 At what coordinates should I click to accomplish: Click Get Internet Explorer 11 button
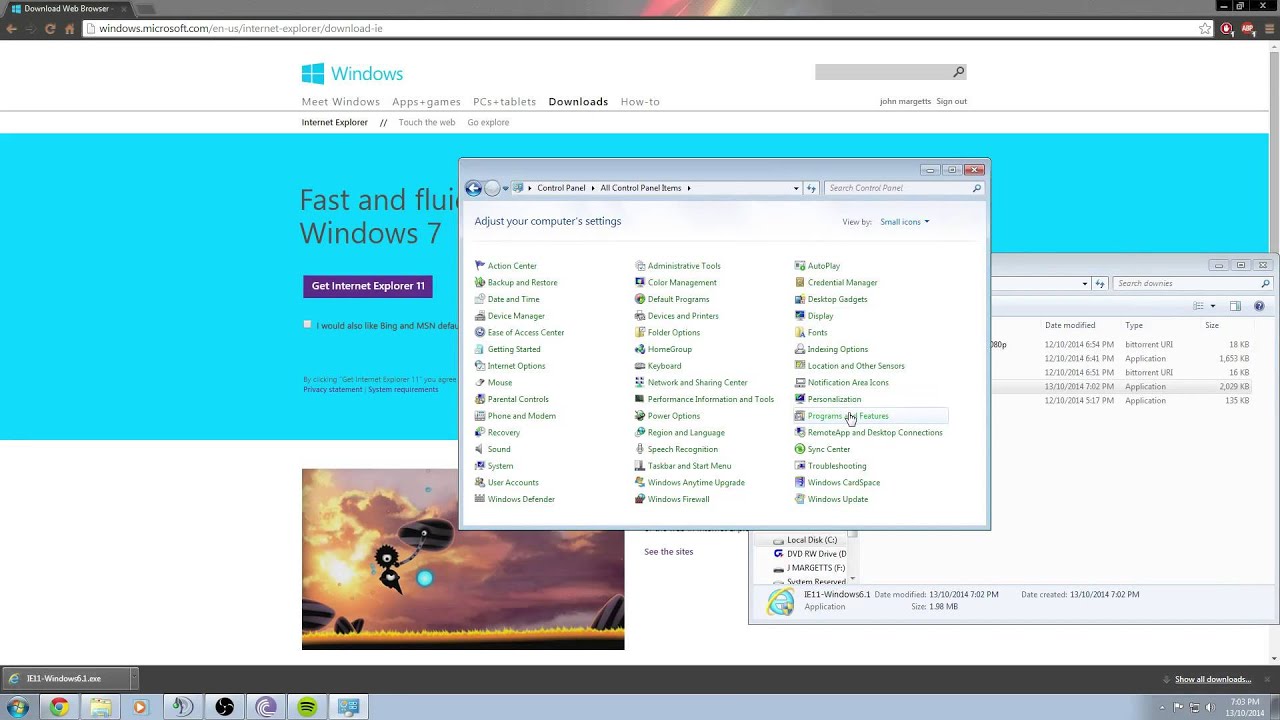[368, 286]
